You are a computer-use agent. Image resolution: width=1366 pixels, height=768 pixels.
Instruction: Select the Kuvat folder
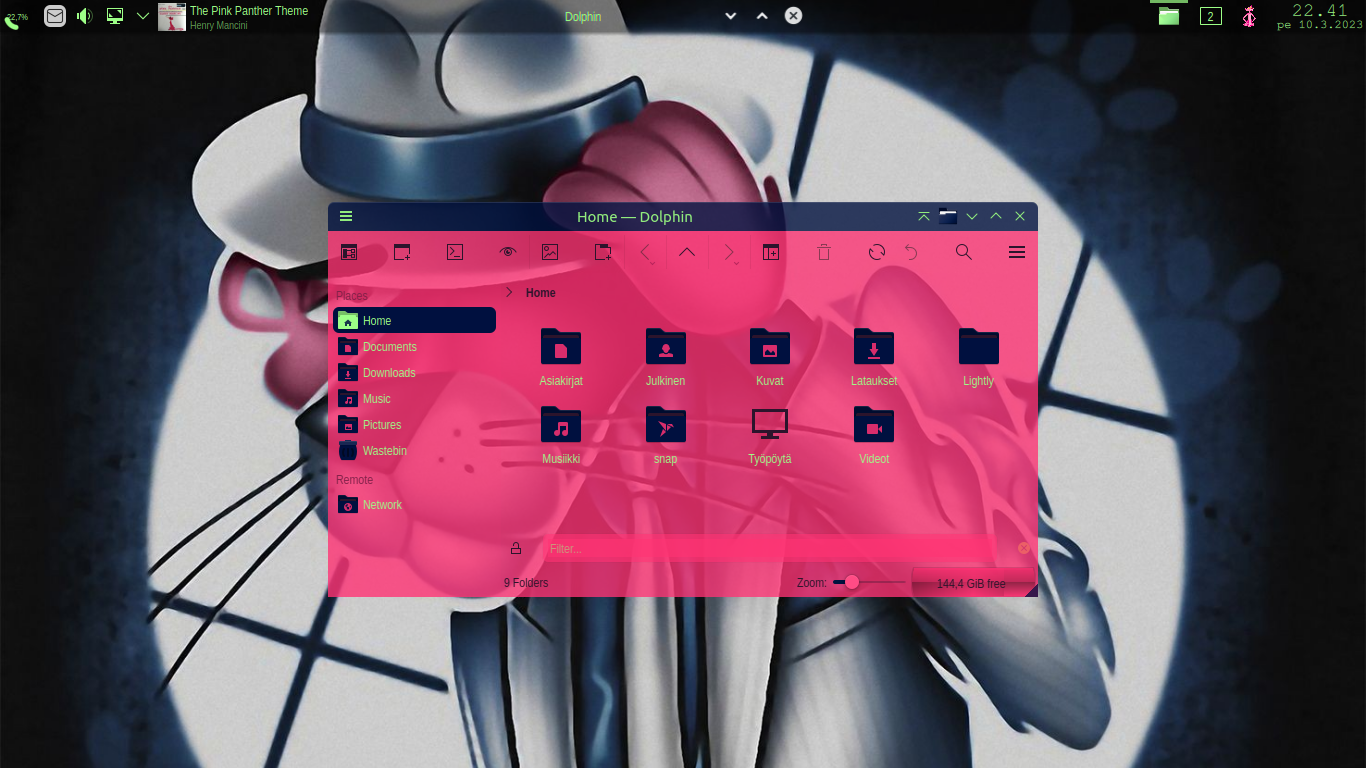(770, 358)
